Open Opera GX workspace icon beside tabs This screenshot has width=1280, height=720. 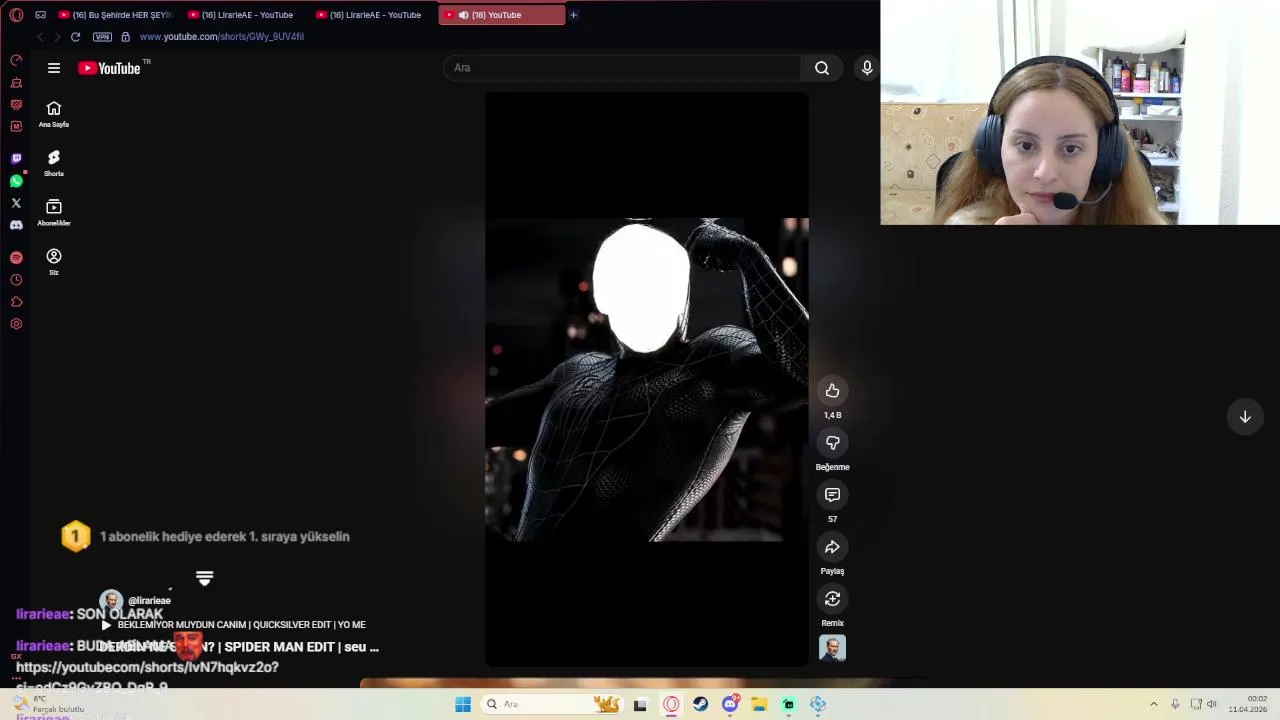click(40, 15)
